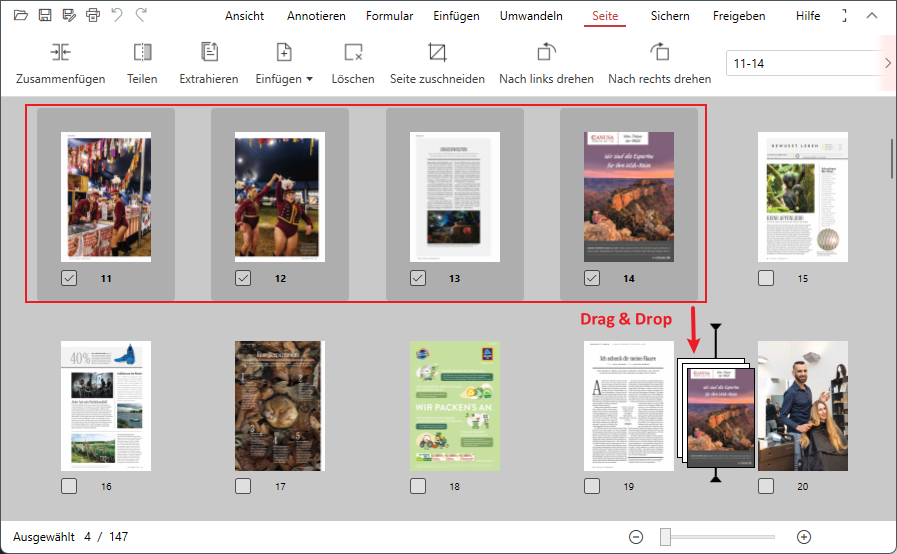897x554 pixels.
Task: Click the Open file folder icon
Action: point(21,15)
